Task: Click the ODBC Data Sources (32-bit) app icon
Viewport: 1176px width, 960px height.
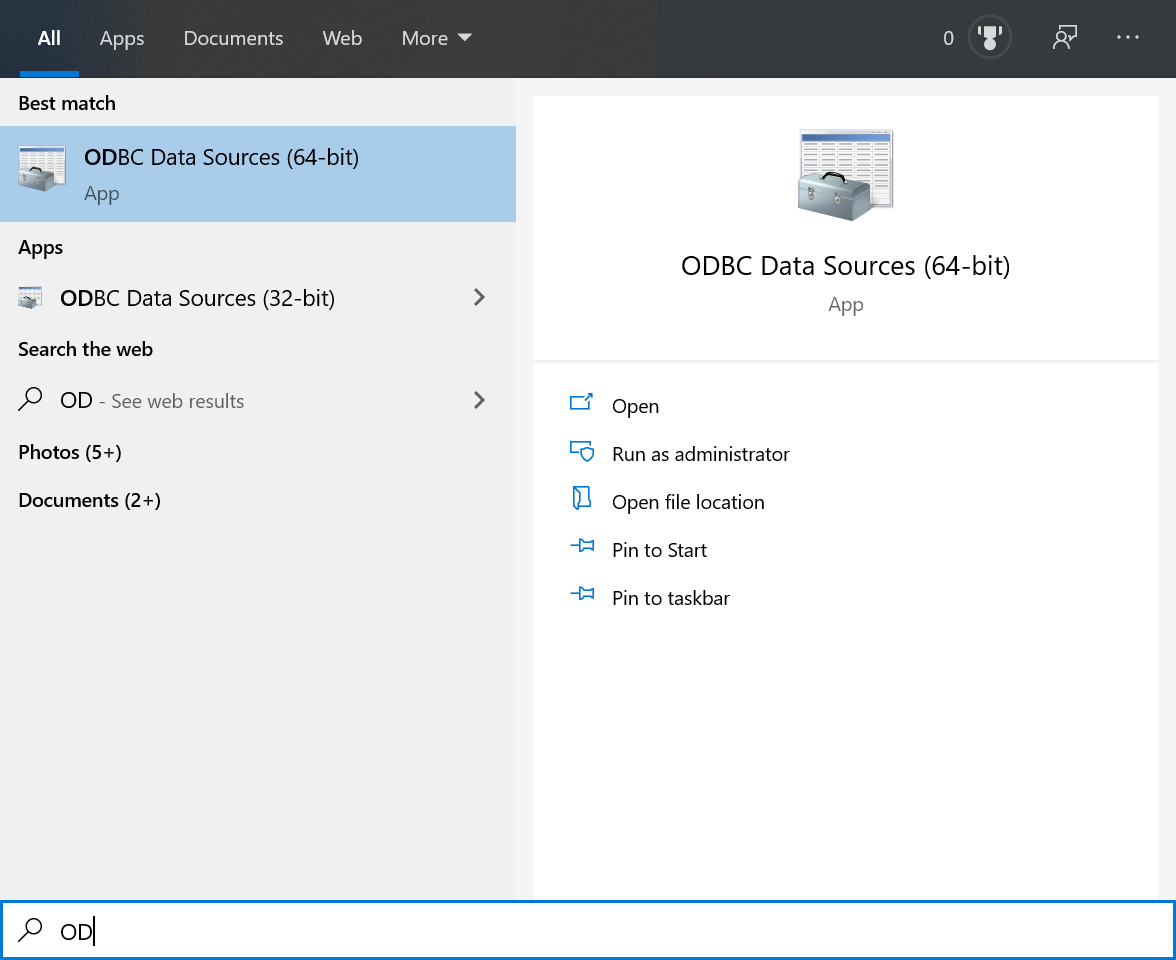Action: coord(30,297)
